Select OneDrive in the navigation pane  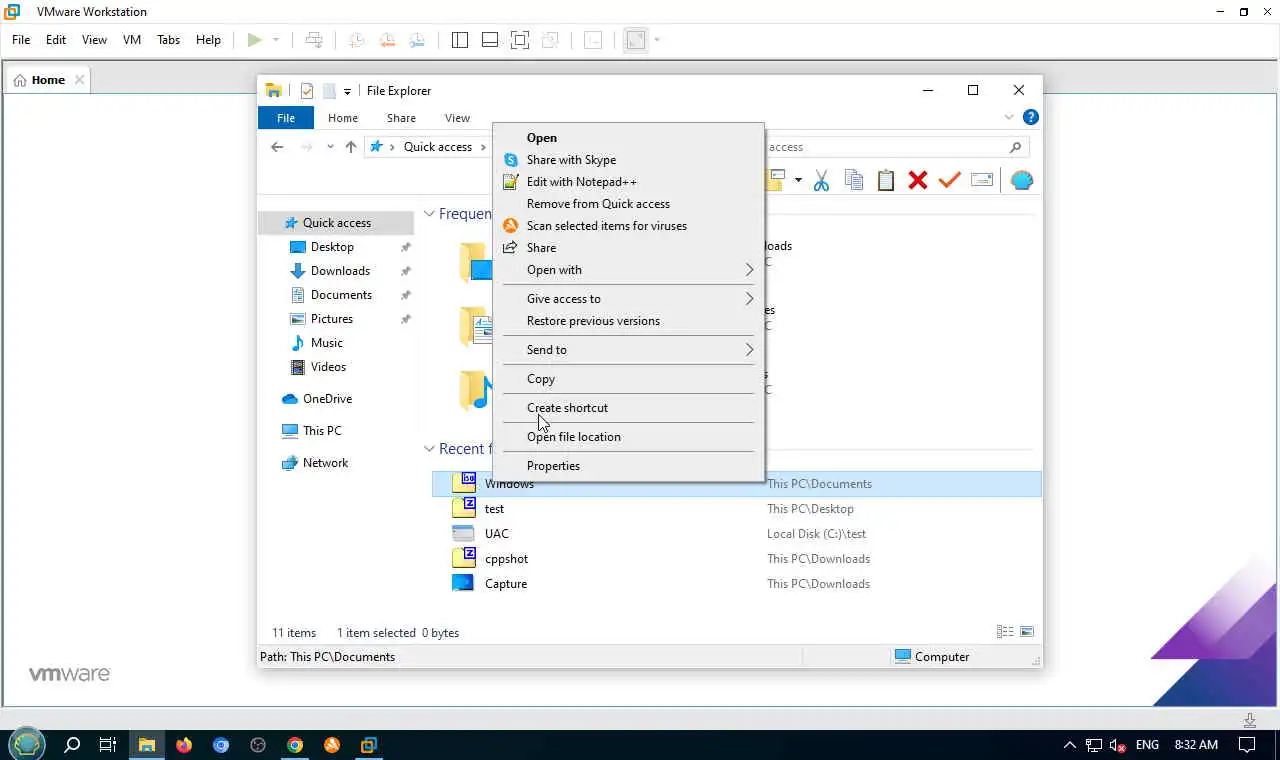click(x=327, y=399)
